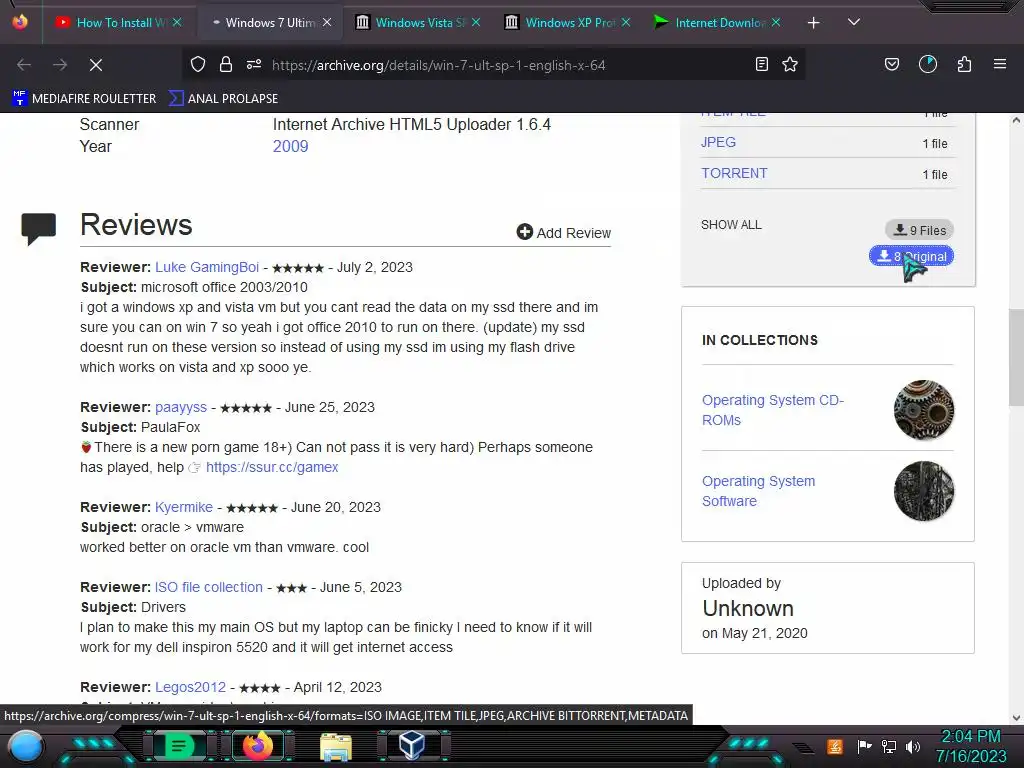Screen dimensions: 1024x768
Task: Click the Firefox logo icon in tab bar
Action: (x=20, y=22)
